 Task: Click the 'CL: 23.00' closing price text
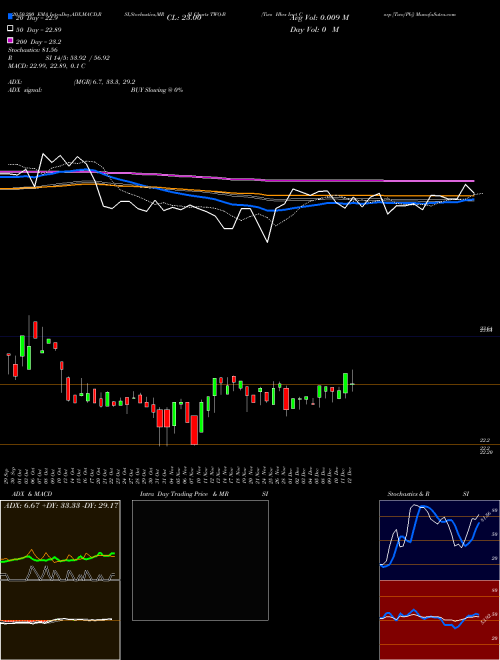click(x=184, y=18)
